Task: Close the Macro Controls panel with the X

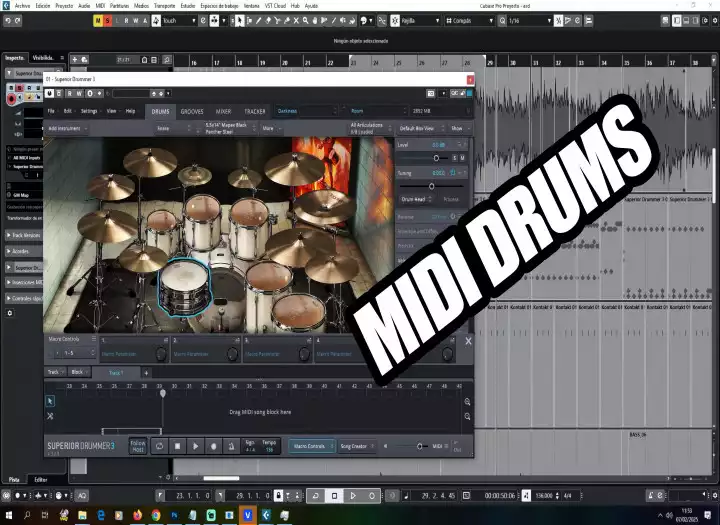Action: coord(468,341)
